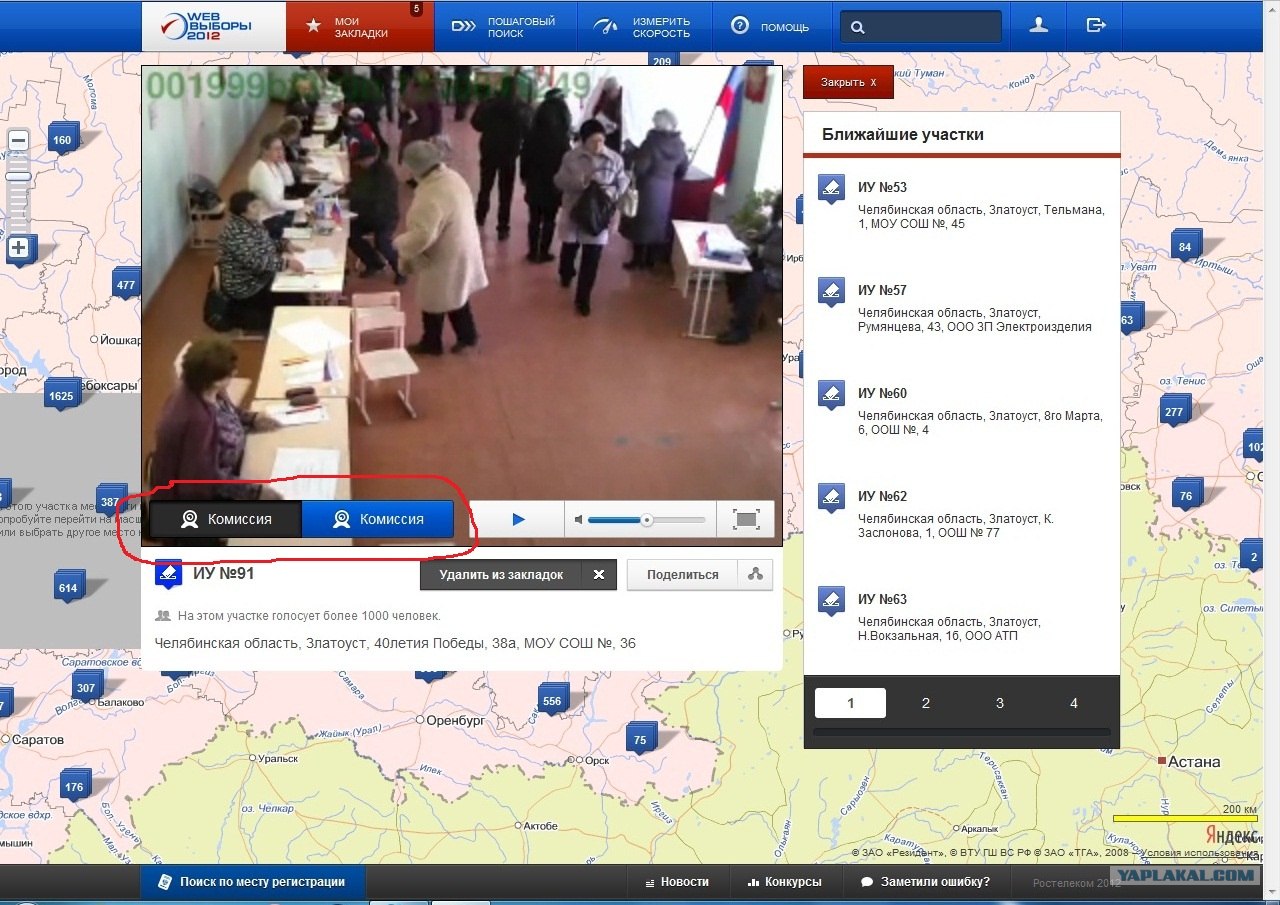Go to page 2 of nearby stations
The width and height of the screenshot is (1280, 905).
coord(925,703)
